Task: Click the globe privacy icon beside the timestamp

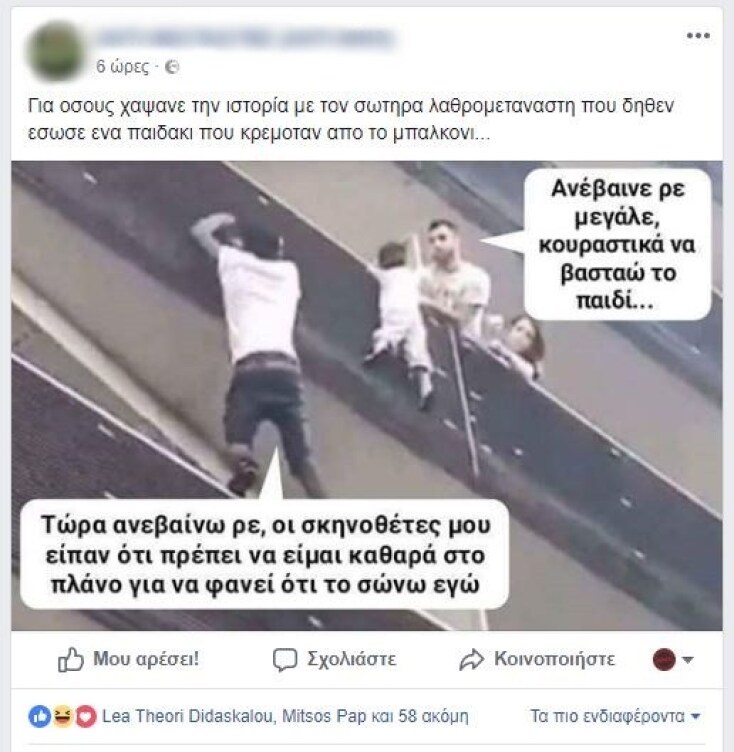Action: click(x=172, y=67)
